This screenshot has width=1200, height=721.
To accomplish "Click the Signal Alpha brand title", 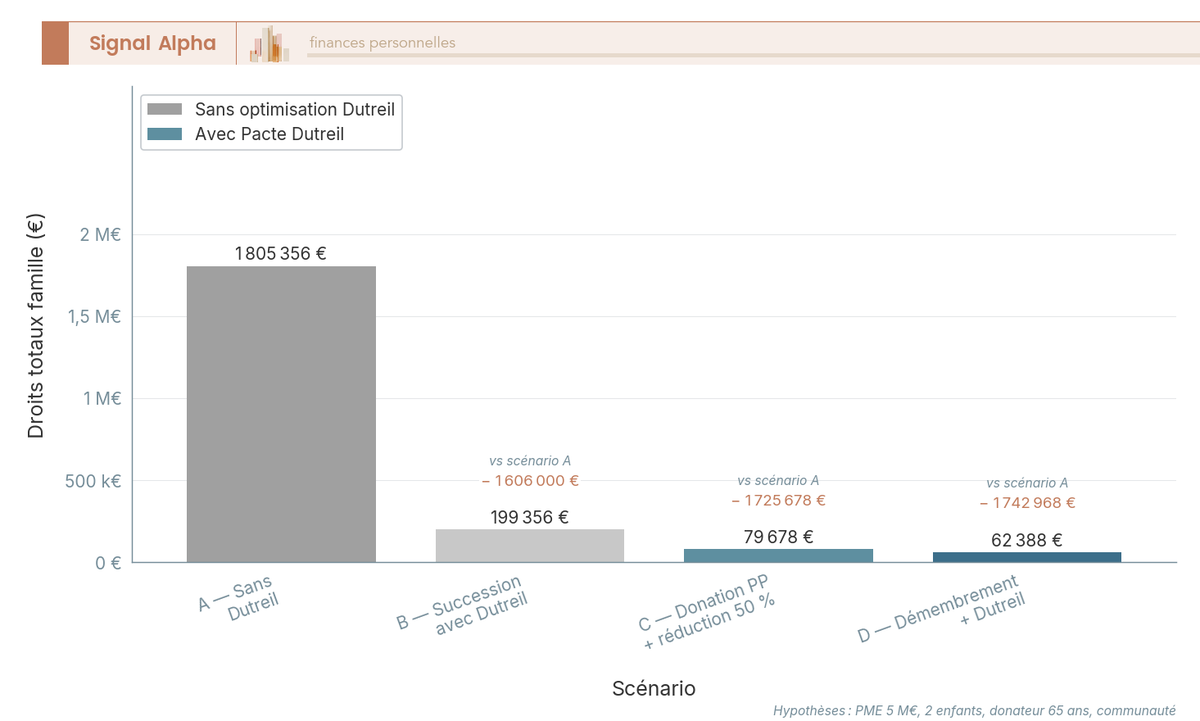I will [152, 43].
